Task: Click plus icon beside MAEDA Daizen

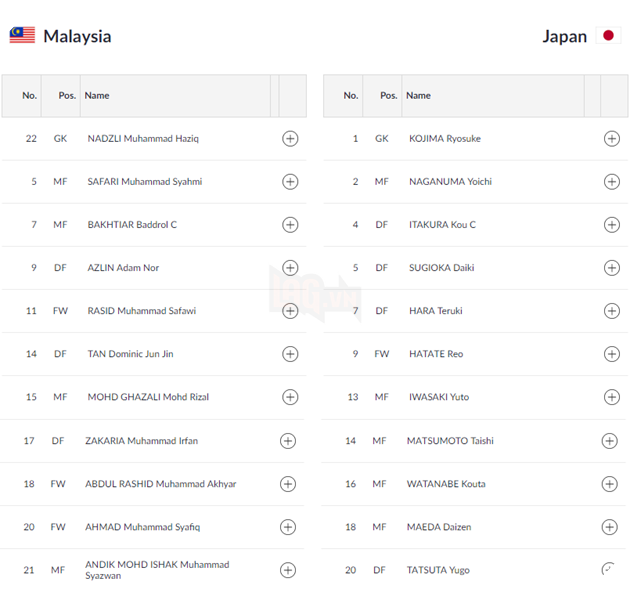Action: pyautogui.click(x=609, y=527)
